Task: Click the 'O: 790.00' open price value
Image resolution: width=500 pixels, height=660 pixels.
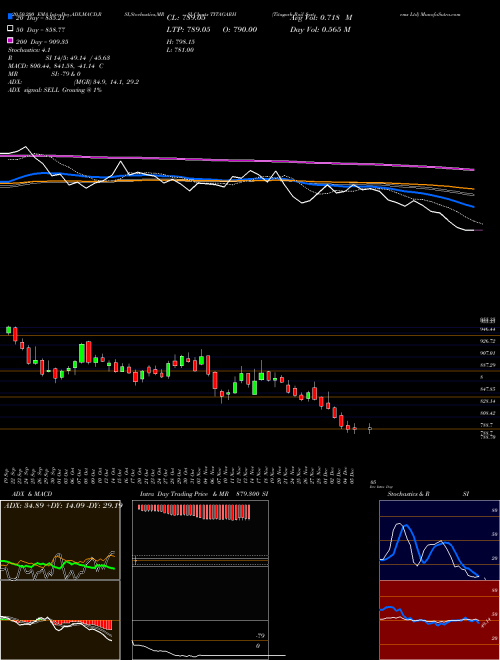Action: tap(241, 29)
